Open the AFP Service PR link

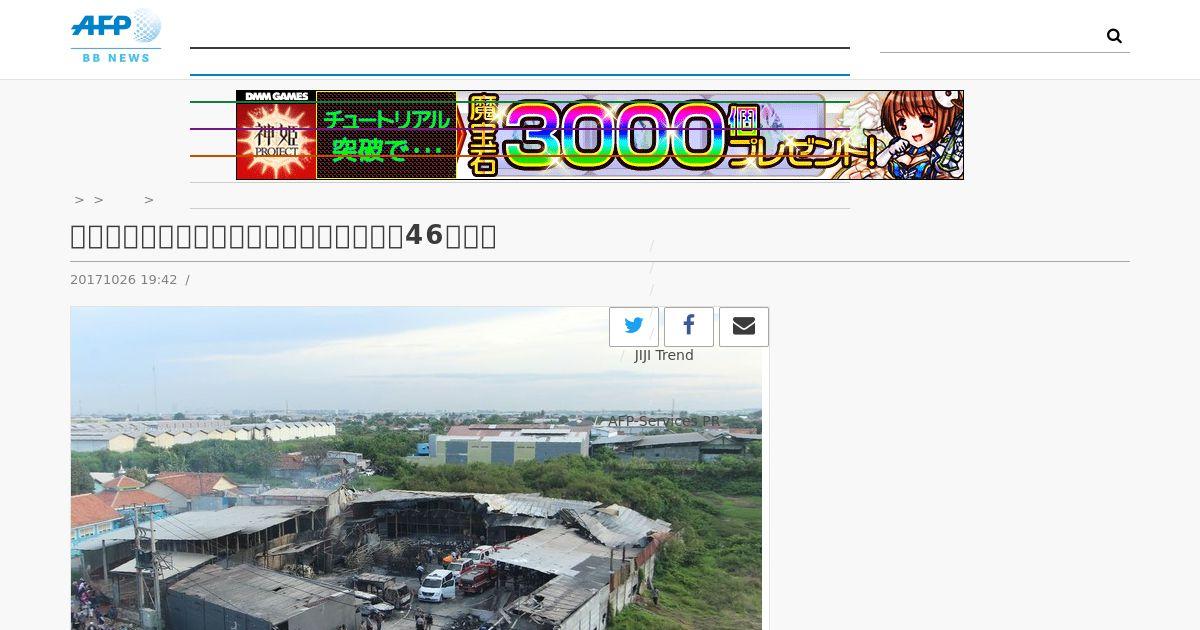point(664,421)
